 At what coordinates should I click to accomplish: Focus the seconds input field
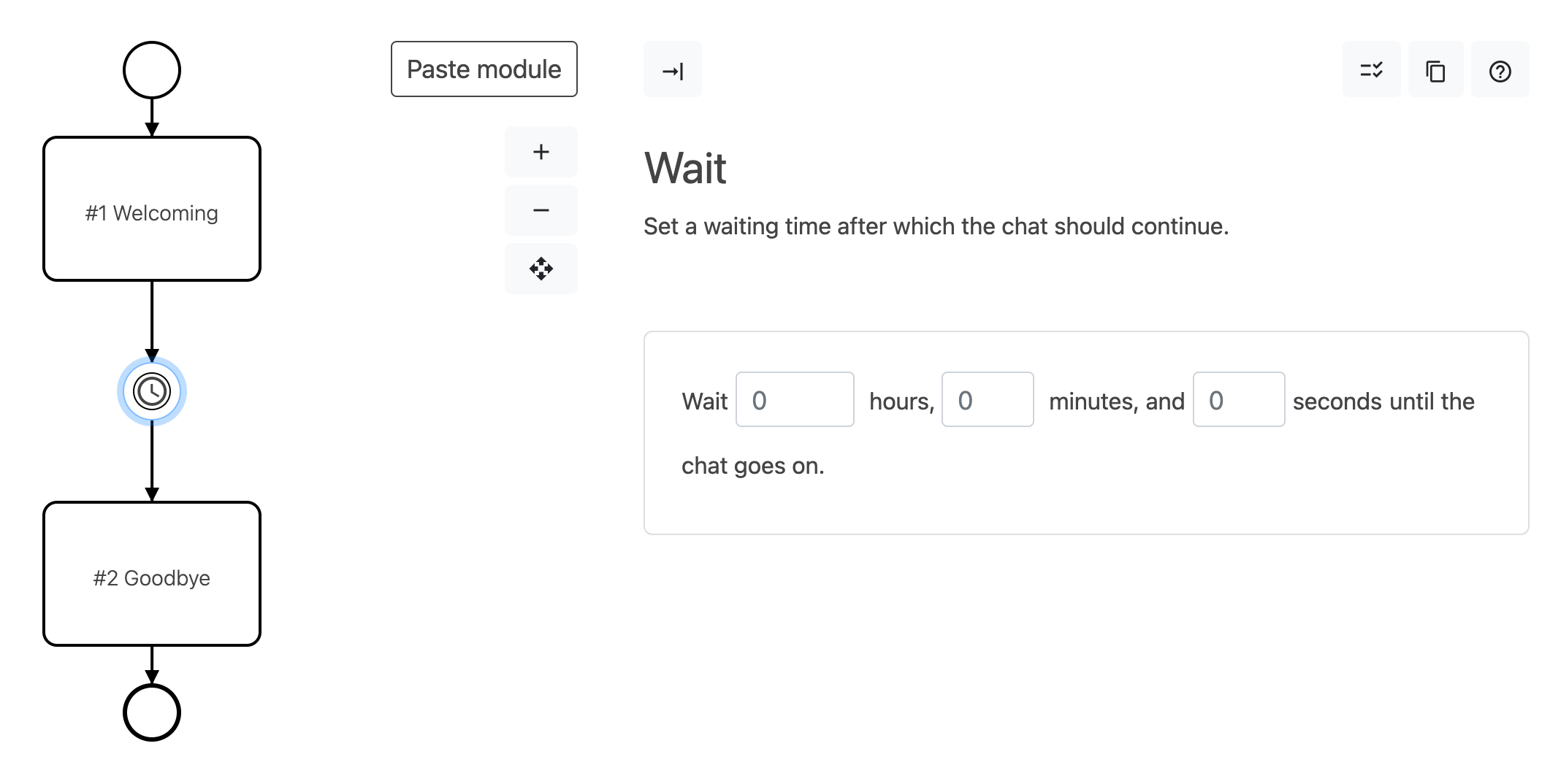[x=1239, y=400]
